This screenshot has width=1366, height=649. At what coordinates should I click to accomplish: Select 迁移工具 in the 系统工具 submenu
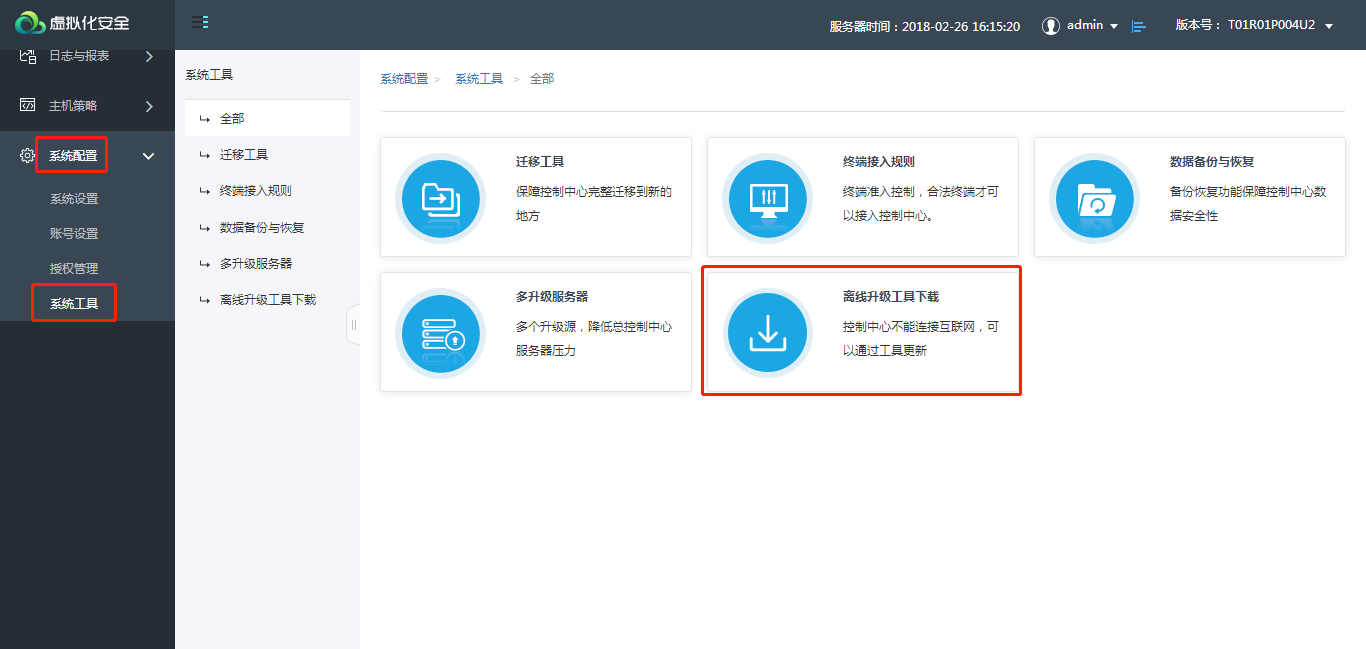[x=244, y=155]
